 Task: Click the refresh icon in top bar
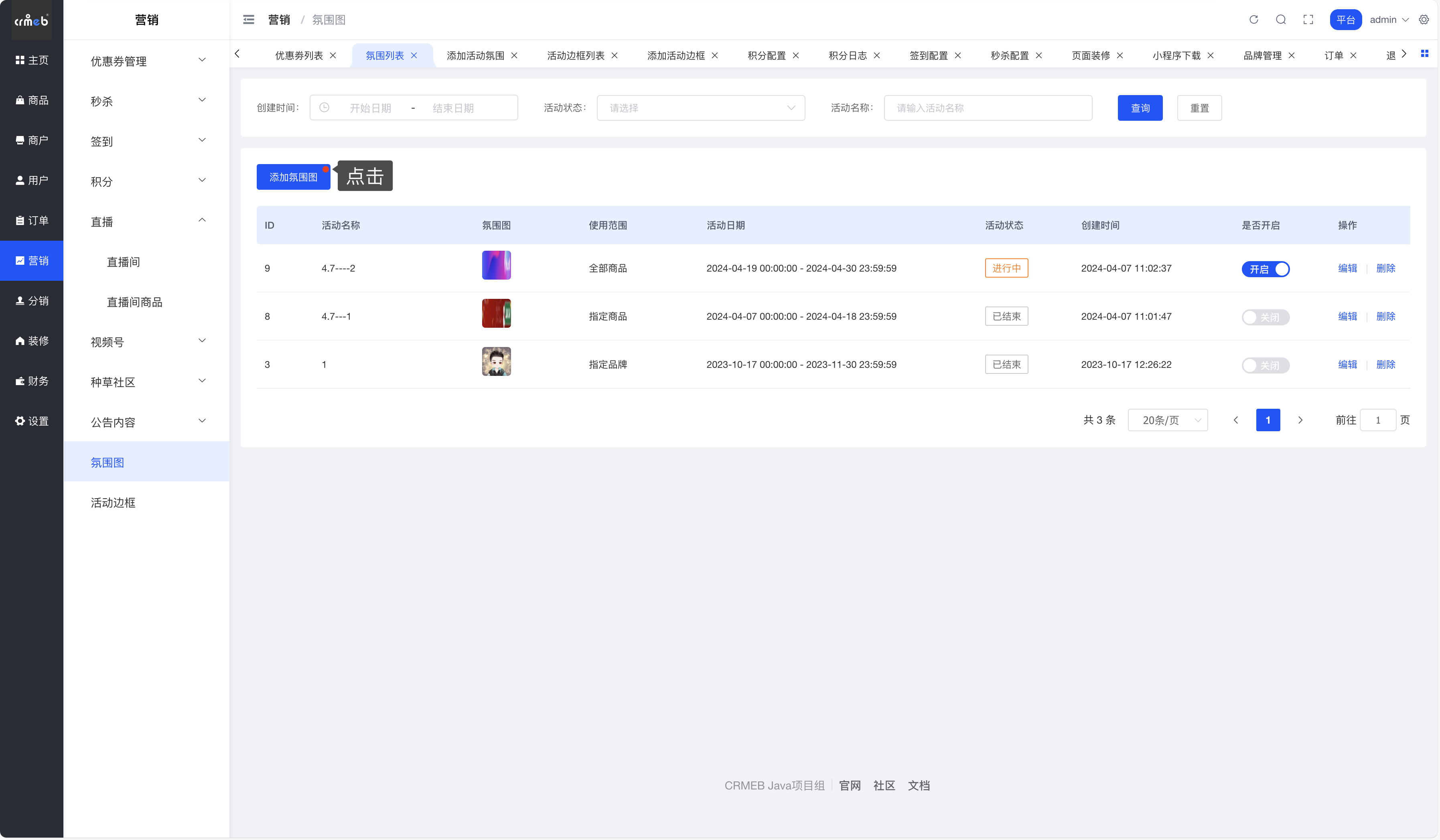(1253, 19)
